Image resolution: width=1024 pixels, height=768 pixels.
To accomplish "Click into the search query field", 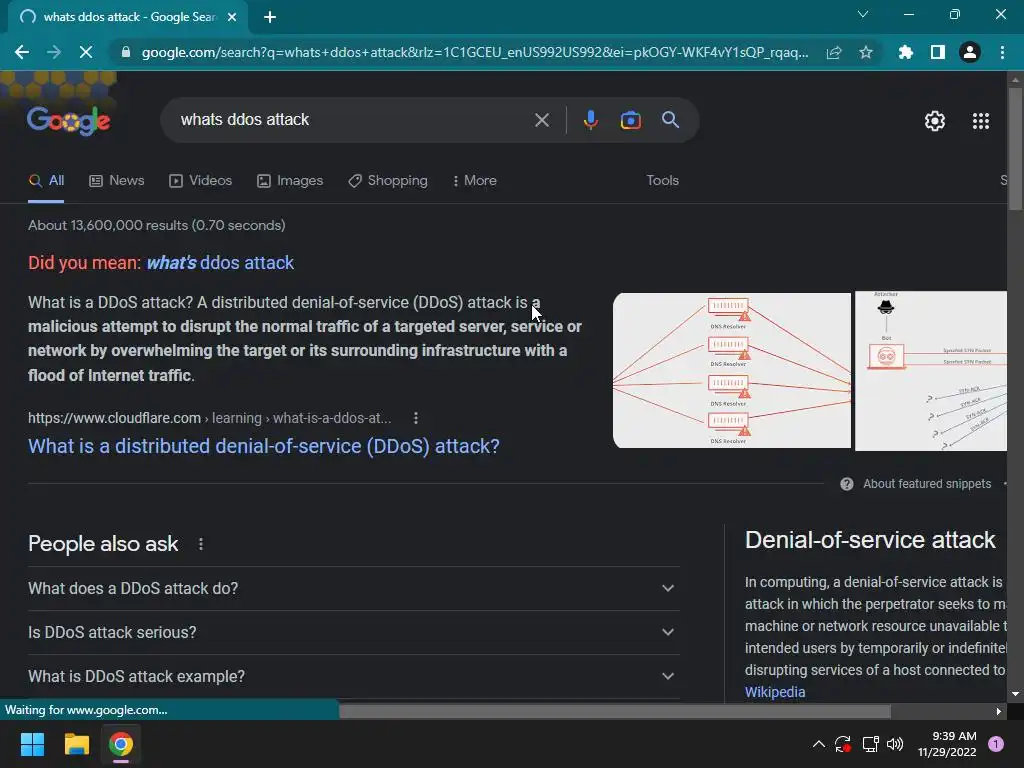I will [x=353, y=120].
